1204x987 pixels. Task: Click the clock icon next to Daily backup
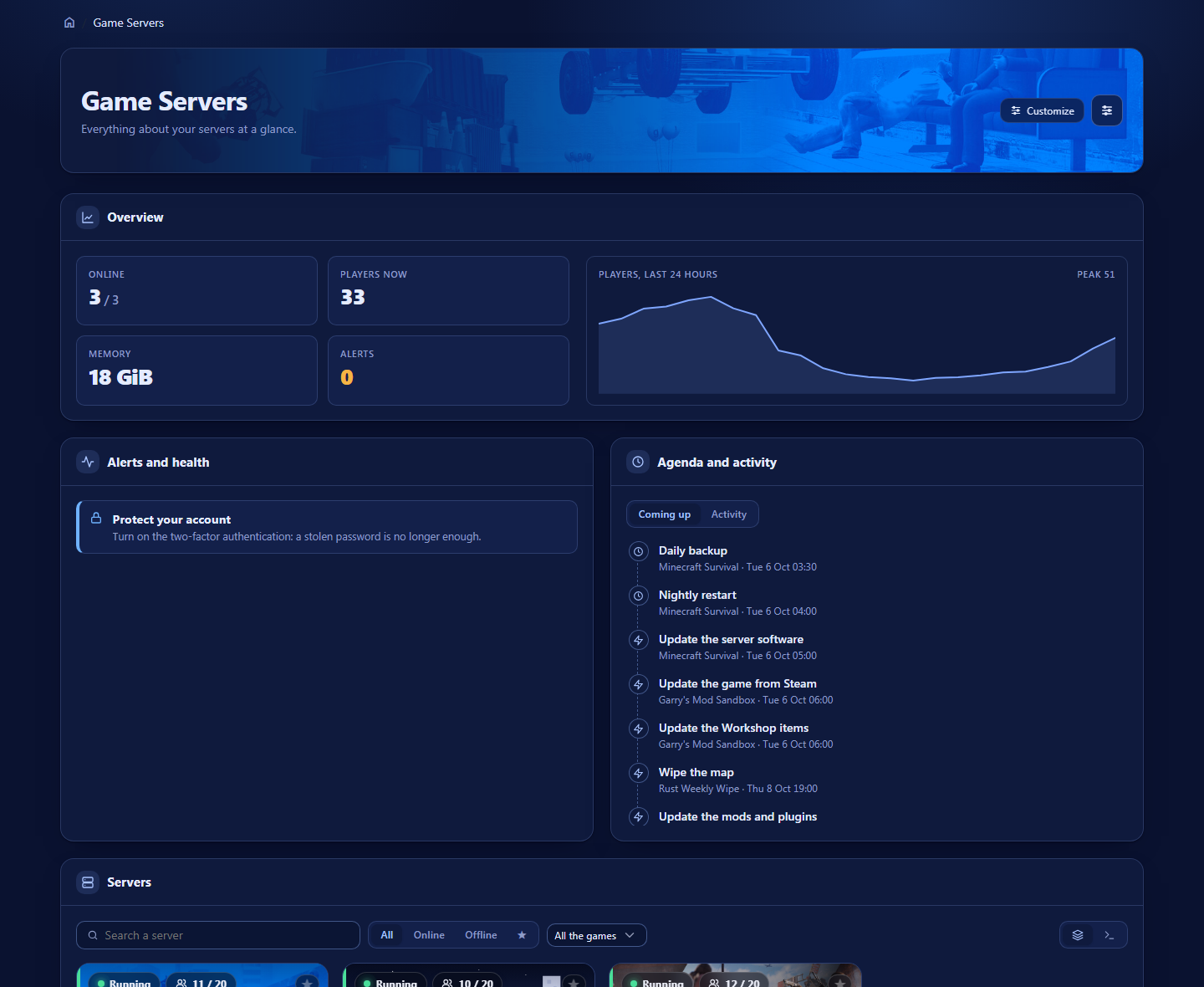638,551
